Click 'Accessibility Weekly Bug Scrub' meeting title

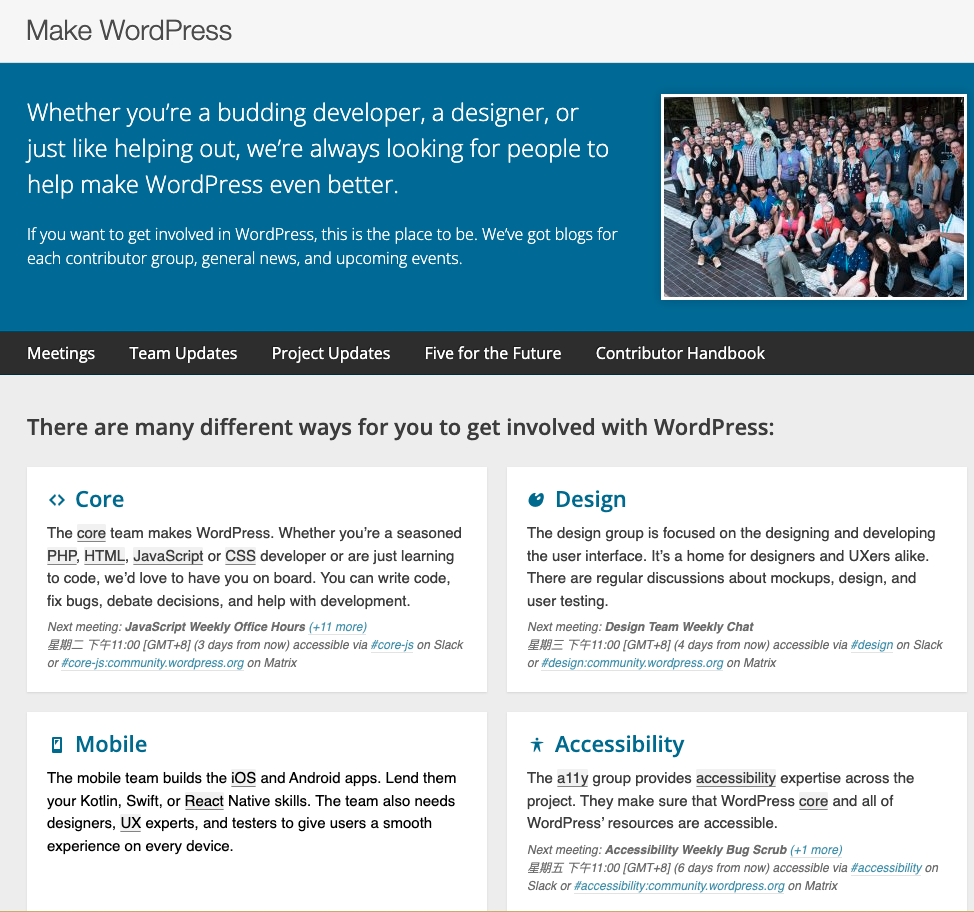point(696,850)
